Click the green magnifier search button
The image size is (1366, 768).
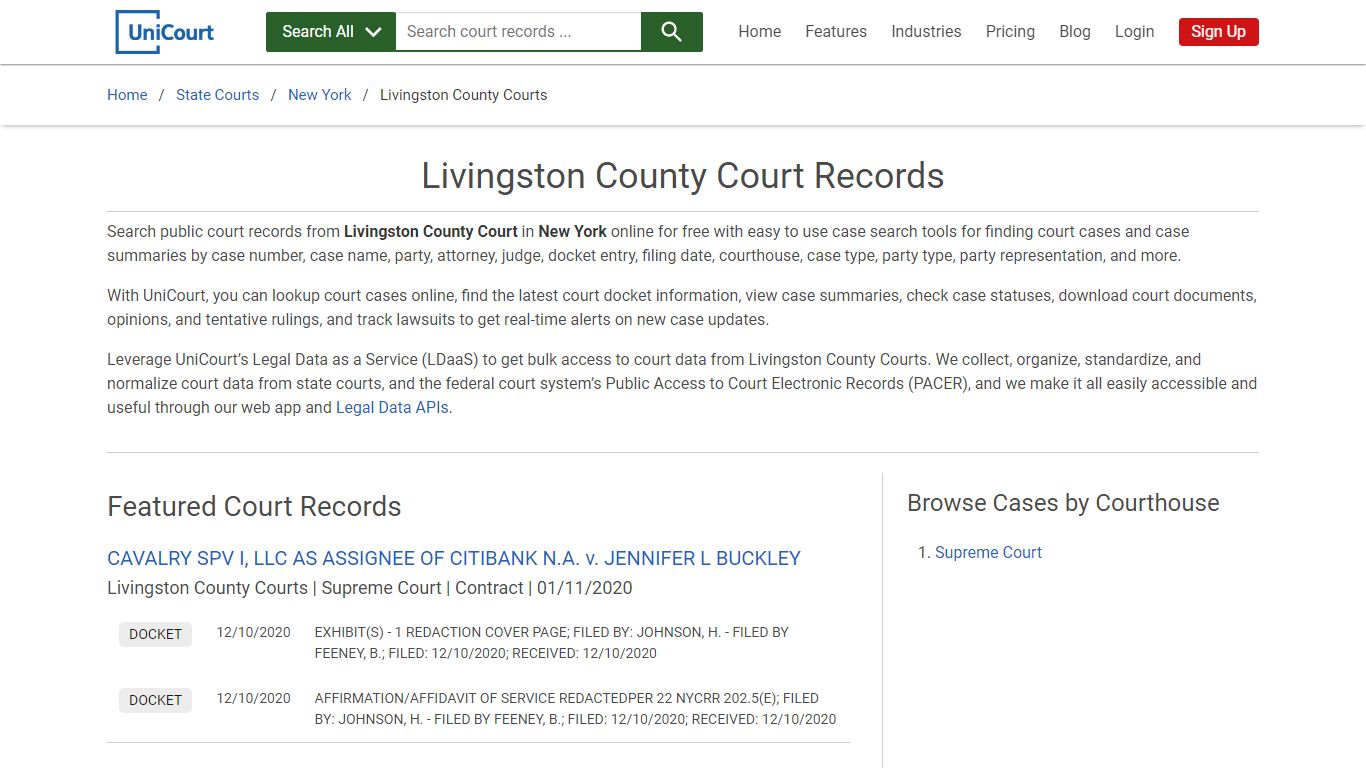(x=672, y=32)
